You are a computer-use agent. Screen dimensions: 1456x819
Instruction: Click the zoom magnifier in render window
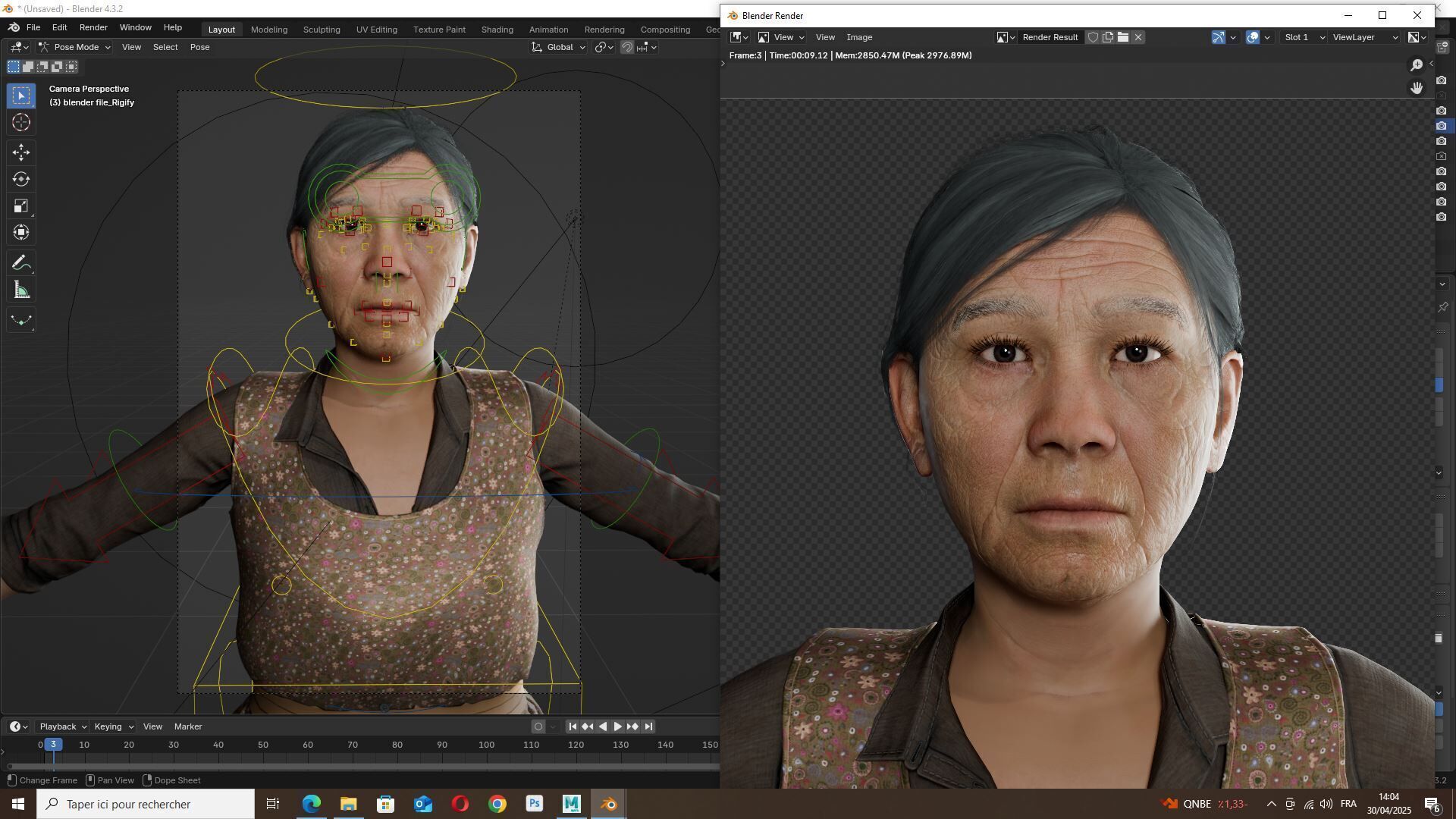coord(1416,66)
